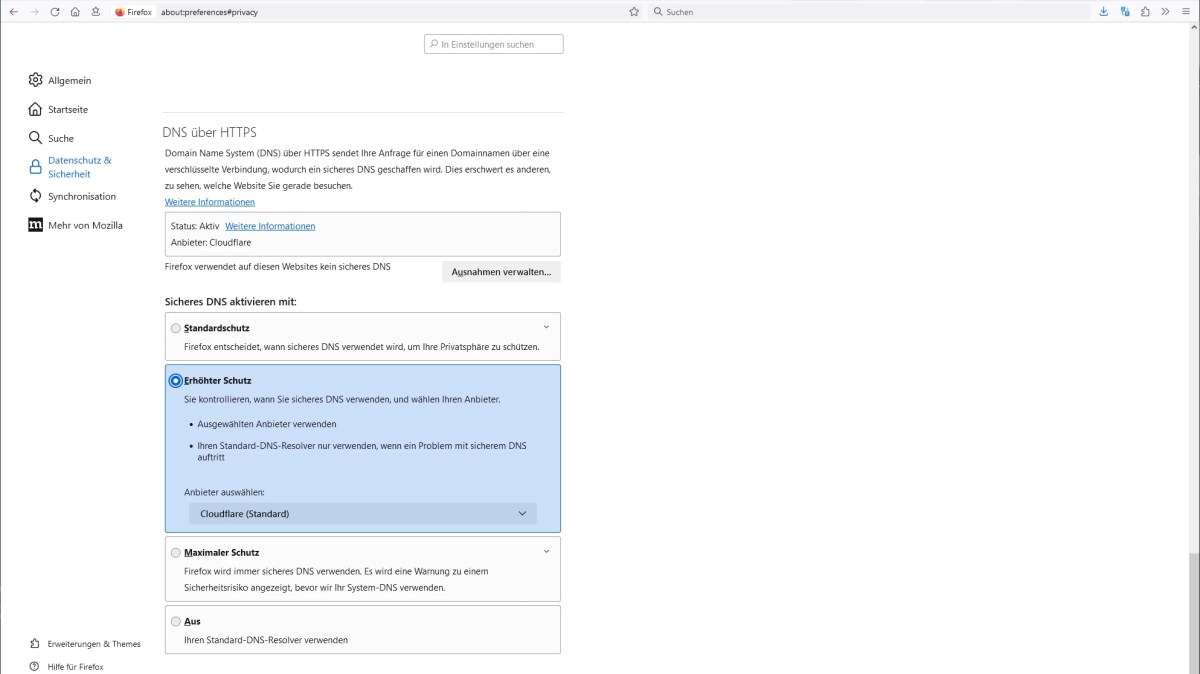Click the Anbieter: Cloudflare status text
This screenshot has height=674, width=1200.
tap(211, 242)
